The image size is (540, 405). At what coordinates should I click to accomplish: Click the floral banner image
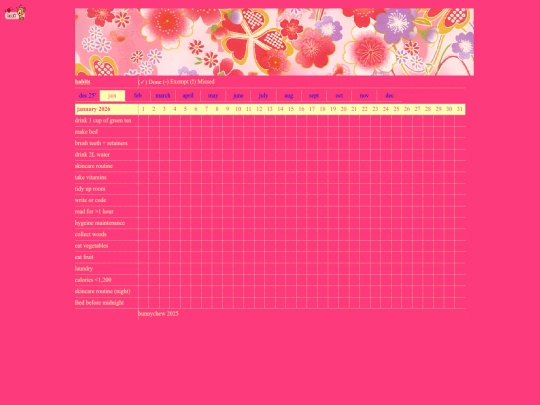click(x=274, y=42)
